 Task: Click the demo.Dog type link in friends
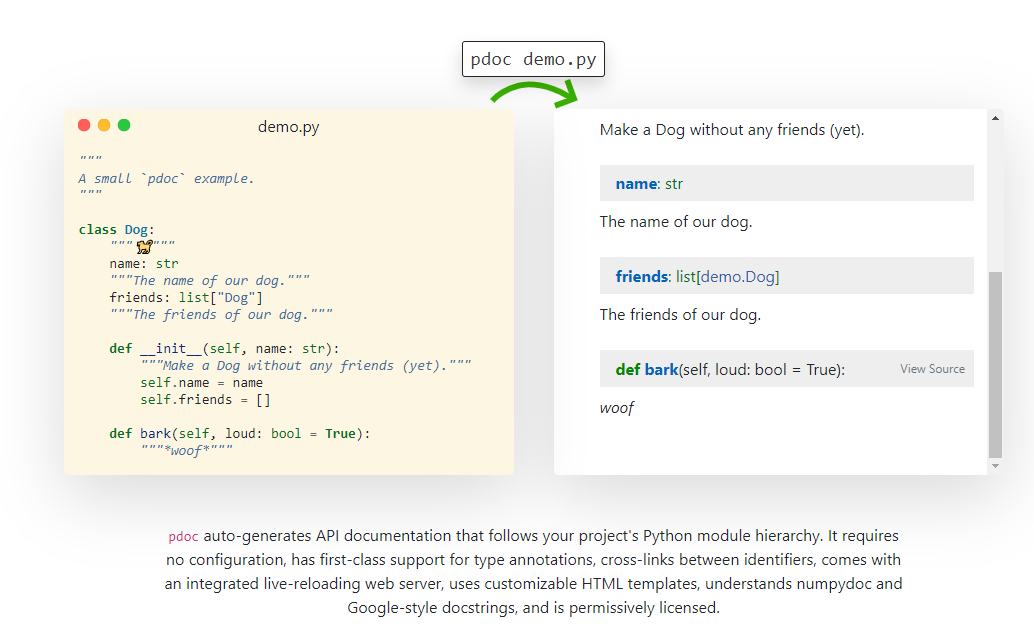[x=737, y=276]
